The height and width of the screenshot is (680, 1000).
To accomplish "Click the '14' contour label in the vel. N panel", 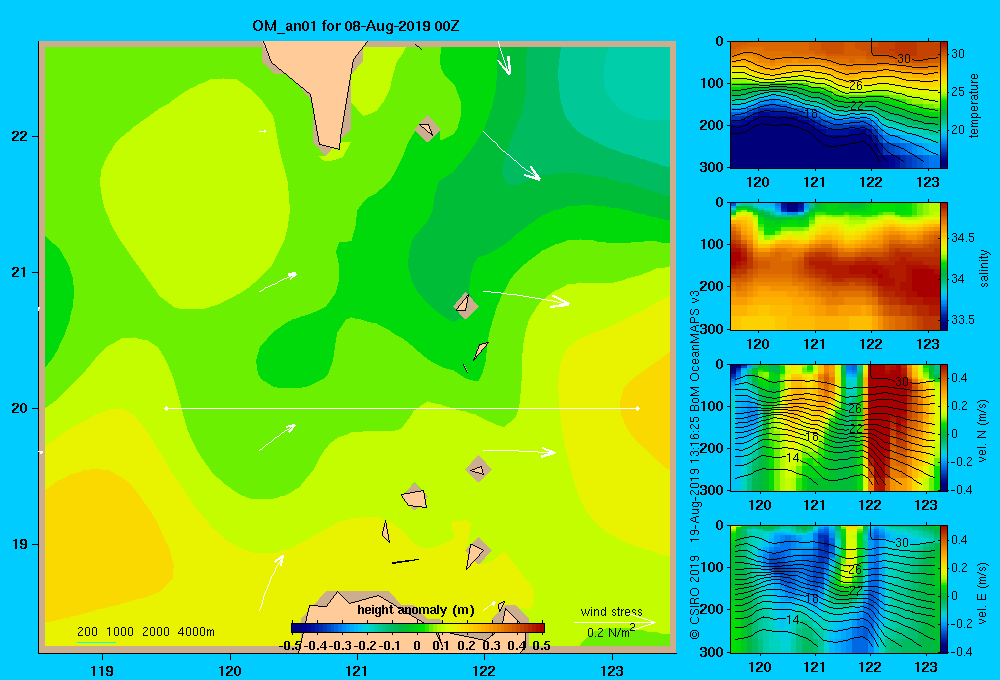I will [792, 457].
